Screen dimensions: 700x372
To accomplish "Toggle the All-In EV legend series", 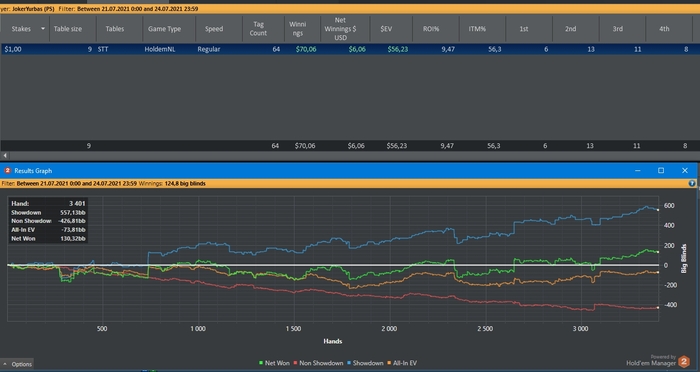I will [x=402, y=363].
